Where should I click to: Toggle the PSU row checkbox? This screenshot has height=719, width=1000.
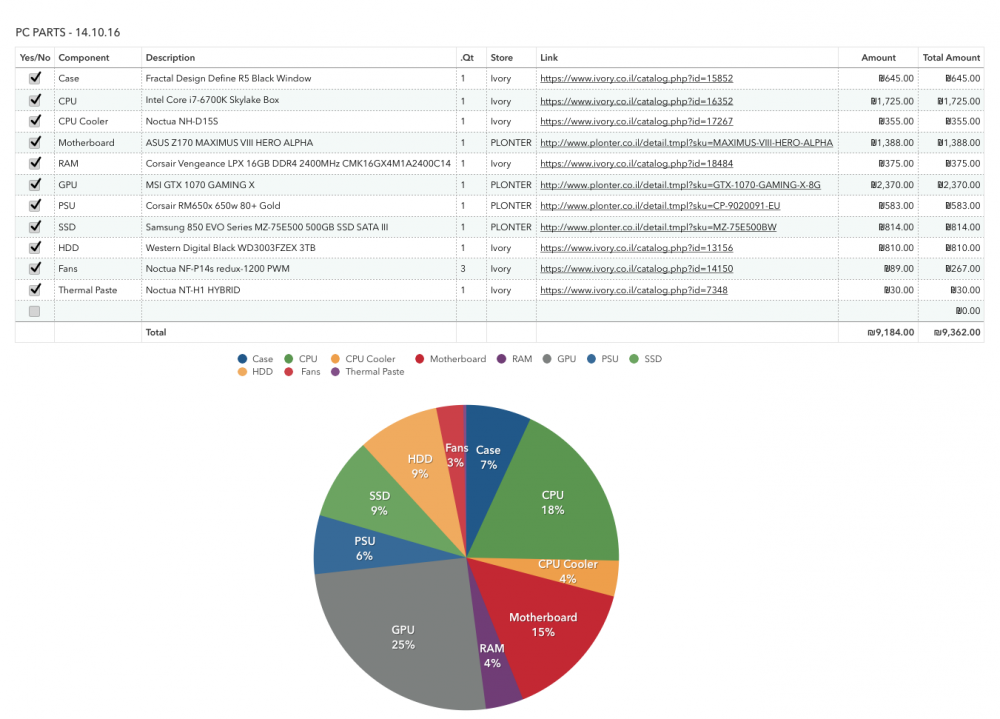tap(35, 205)
